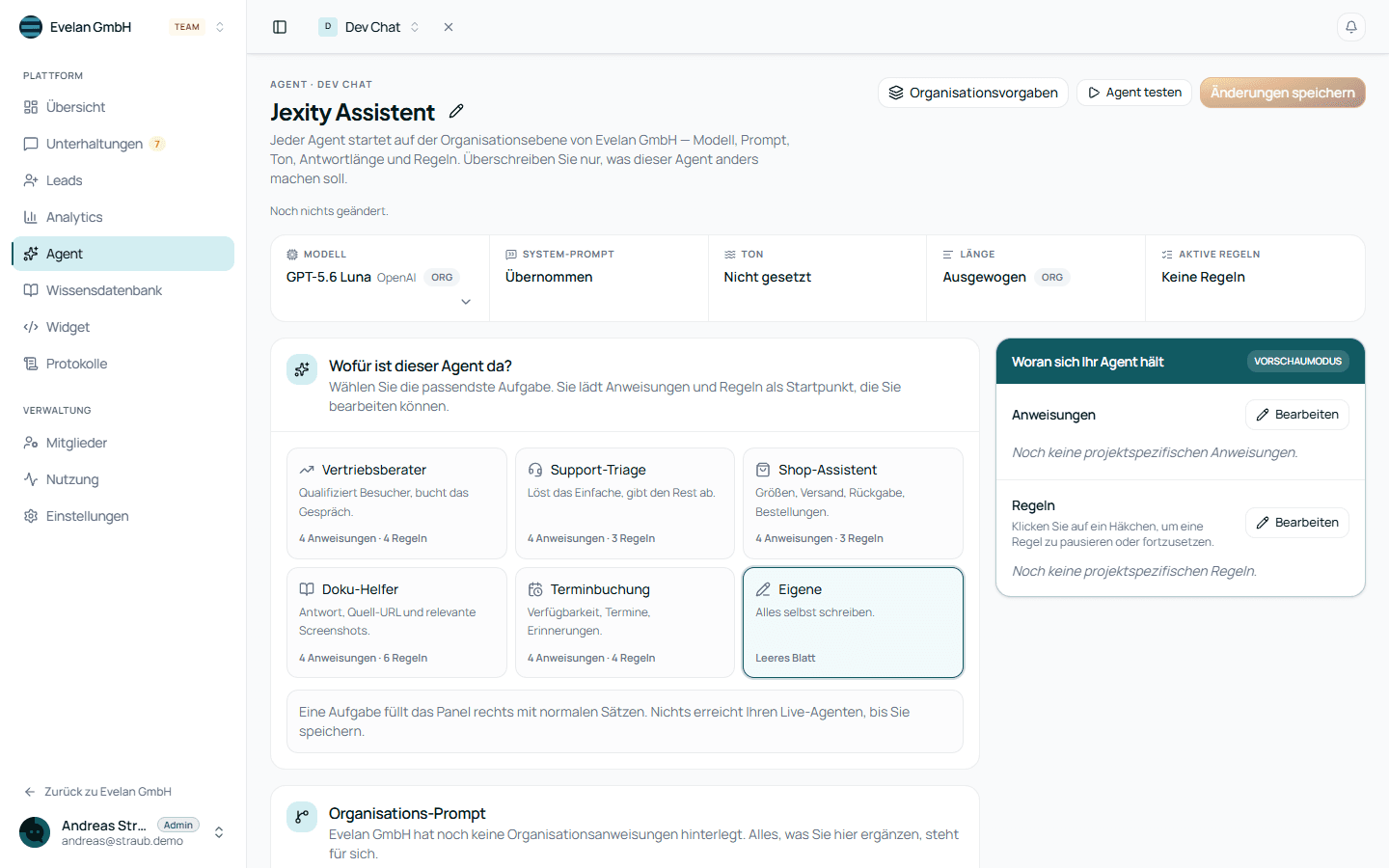1389x868 pixels.
Task: Open the Ton summary cell
Action: pos(818,279)
